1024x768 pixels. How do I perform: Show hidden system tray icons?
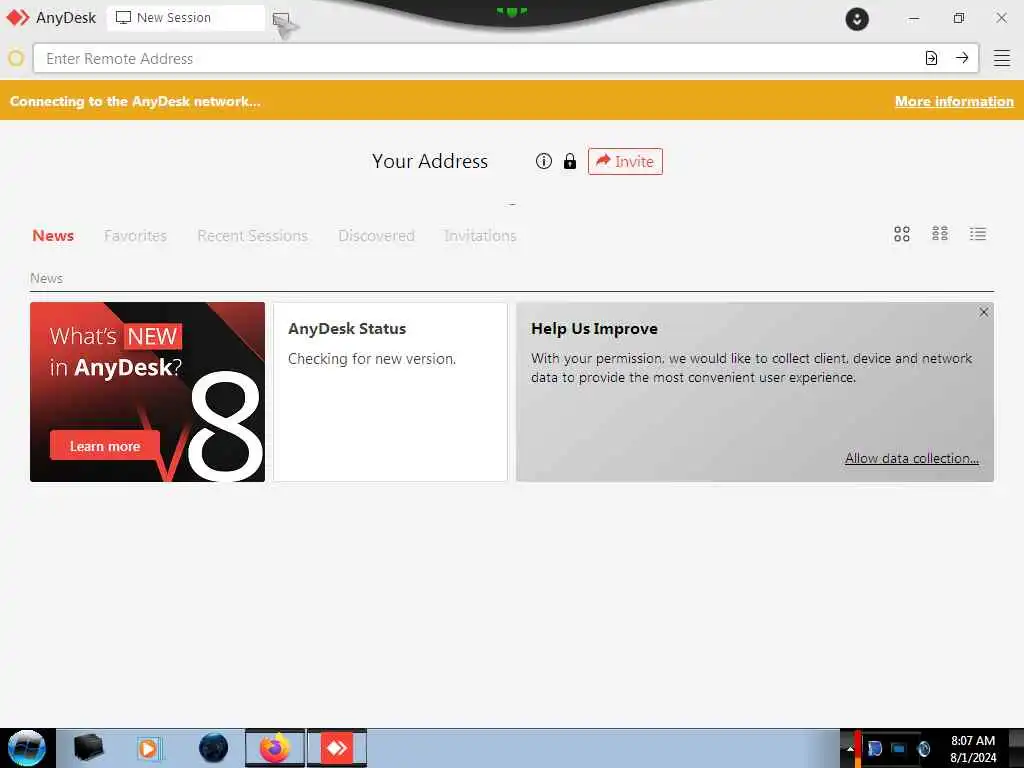pos(850,748)
